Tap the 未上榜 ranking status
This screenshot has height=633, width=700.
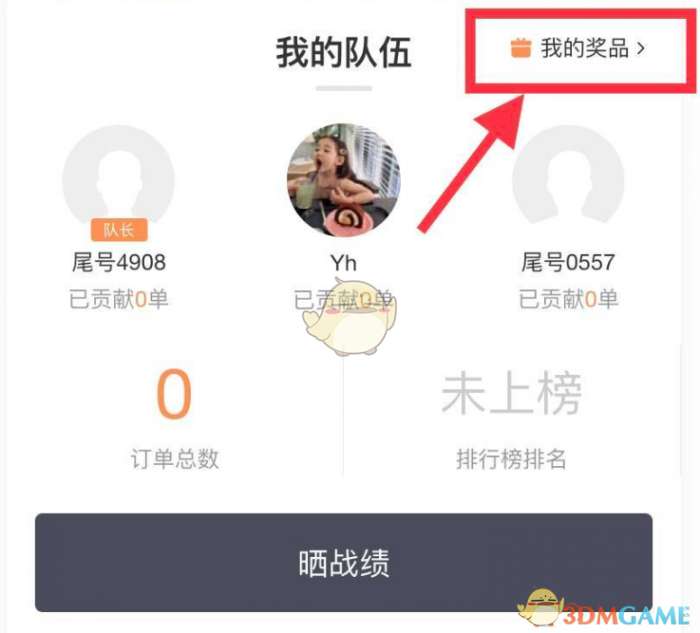(x=512, y=393)
